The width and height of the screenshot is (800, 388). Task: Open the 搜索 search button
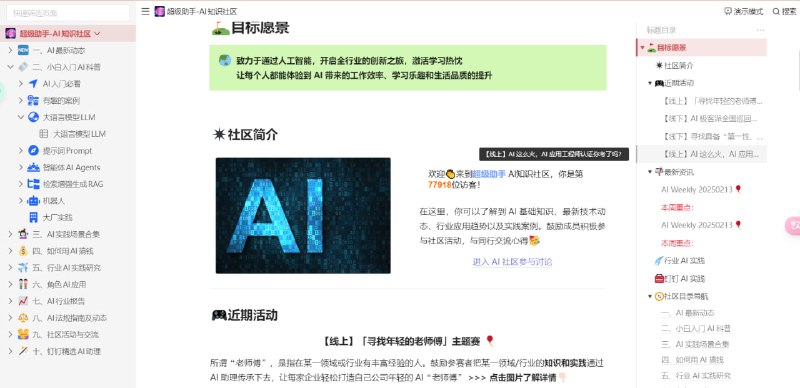click(784, 11)
